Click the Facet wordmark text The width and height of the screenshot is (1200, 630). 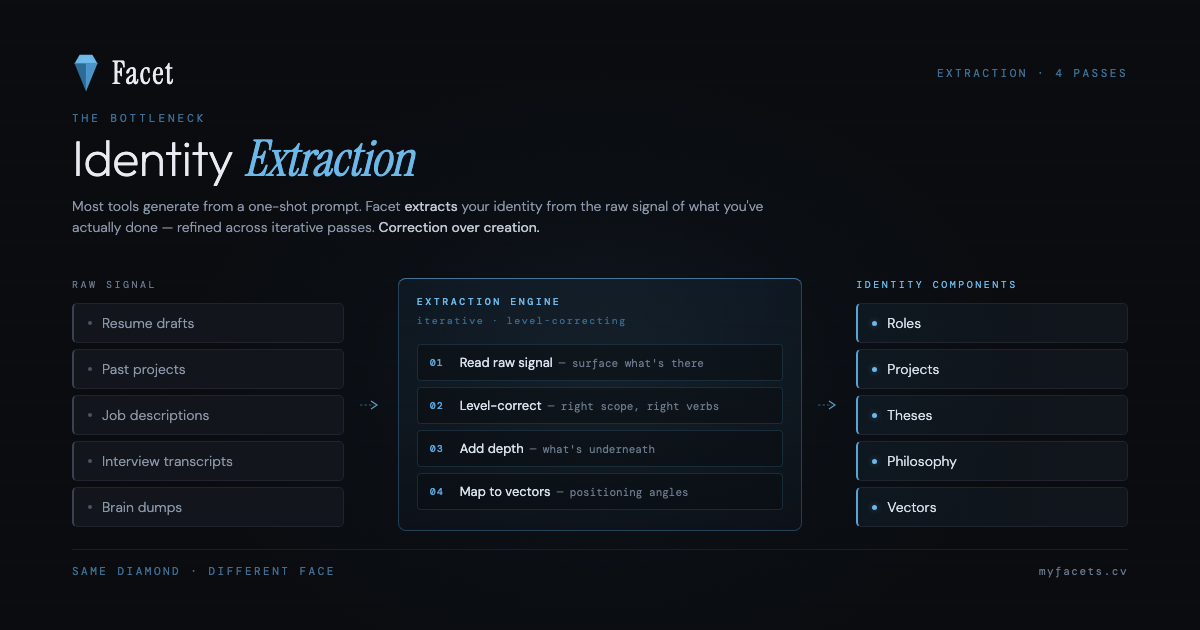(x=142, y=73)
